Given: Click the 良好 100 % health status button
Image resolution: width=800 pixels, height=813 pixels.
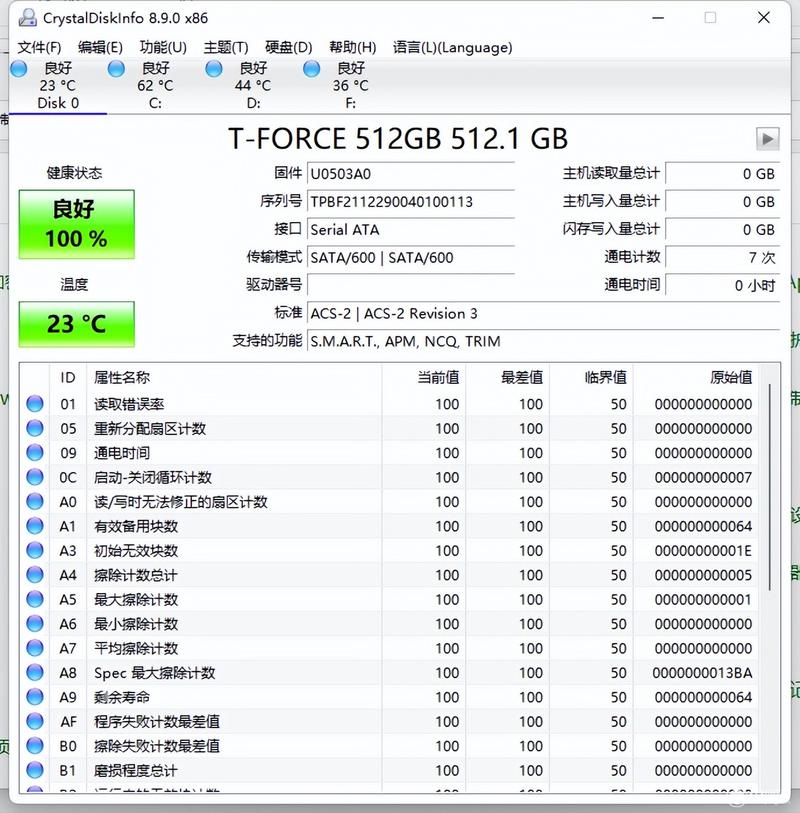Looking at the screenshot, I should (77, 224).
